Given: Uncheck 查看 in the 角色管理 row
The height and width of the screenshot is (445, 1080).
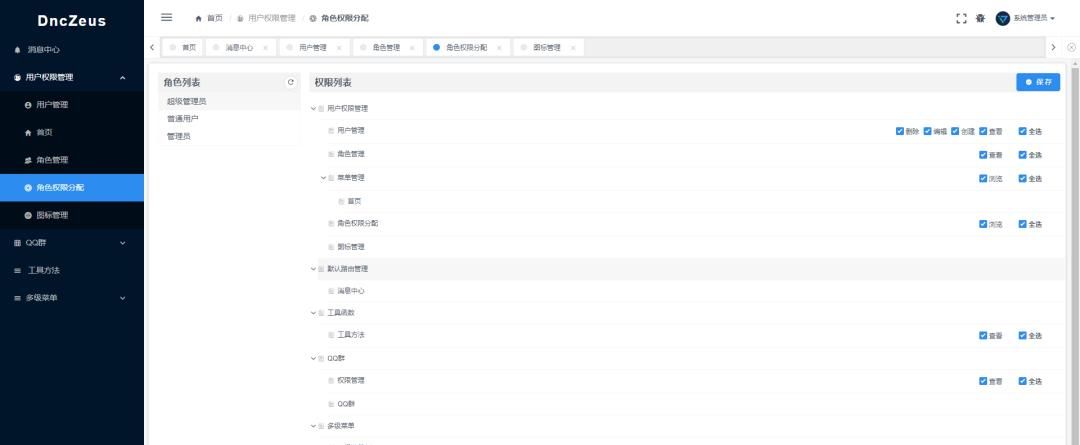Looking at the screenshot, I should [983, 155].
